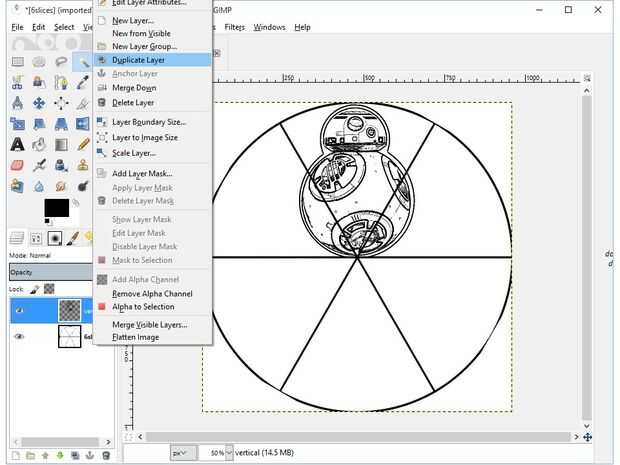620x465 pixels.
Task: Select the Ellipse Select tool
Action: point(39,62)
